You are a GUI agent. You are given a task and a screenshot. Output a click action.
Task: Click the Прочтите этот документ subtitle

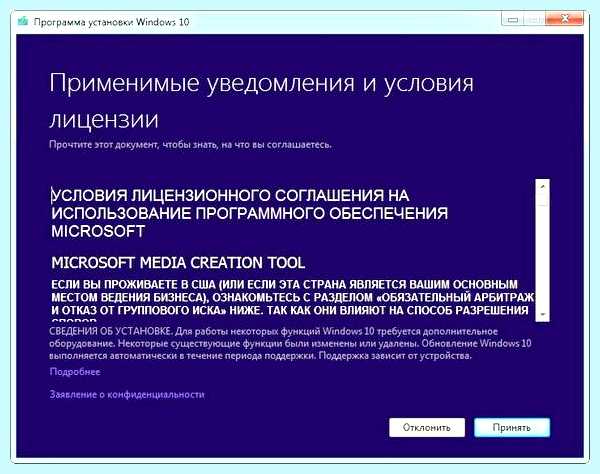[190, 145]
